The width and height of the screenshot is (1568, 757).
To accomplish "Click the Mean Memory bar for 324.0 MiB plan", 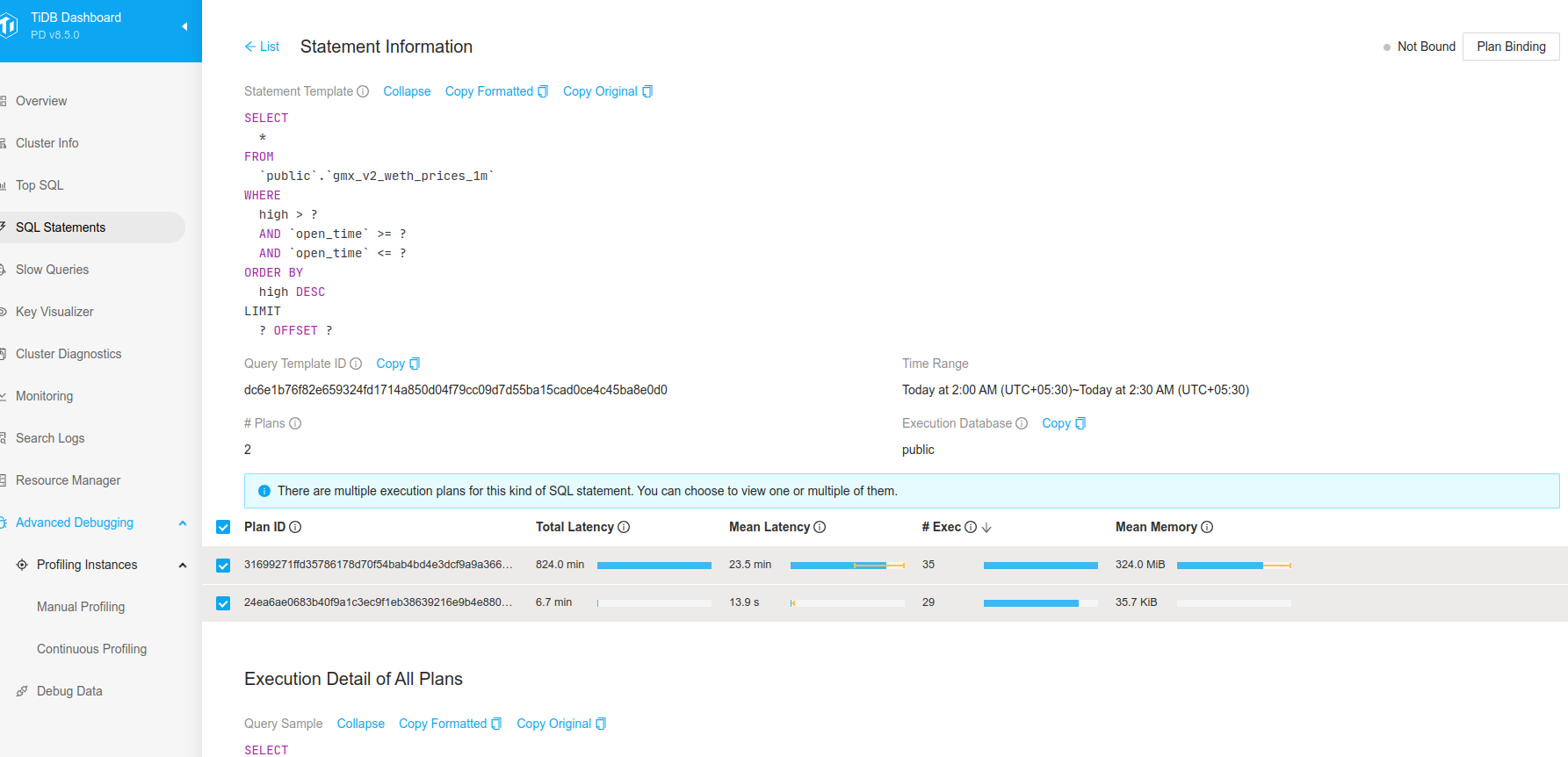I will click(x=1234, y=566).
